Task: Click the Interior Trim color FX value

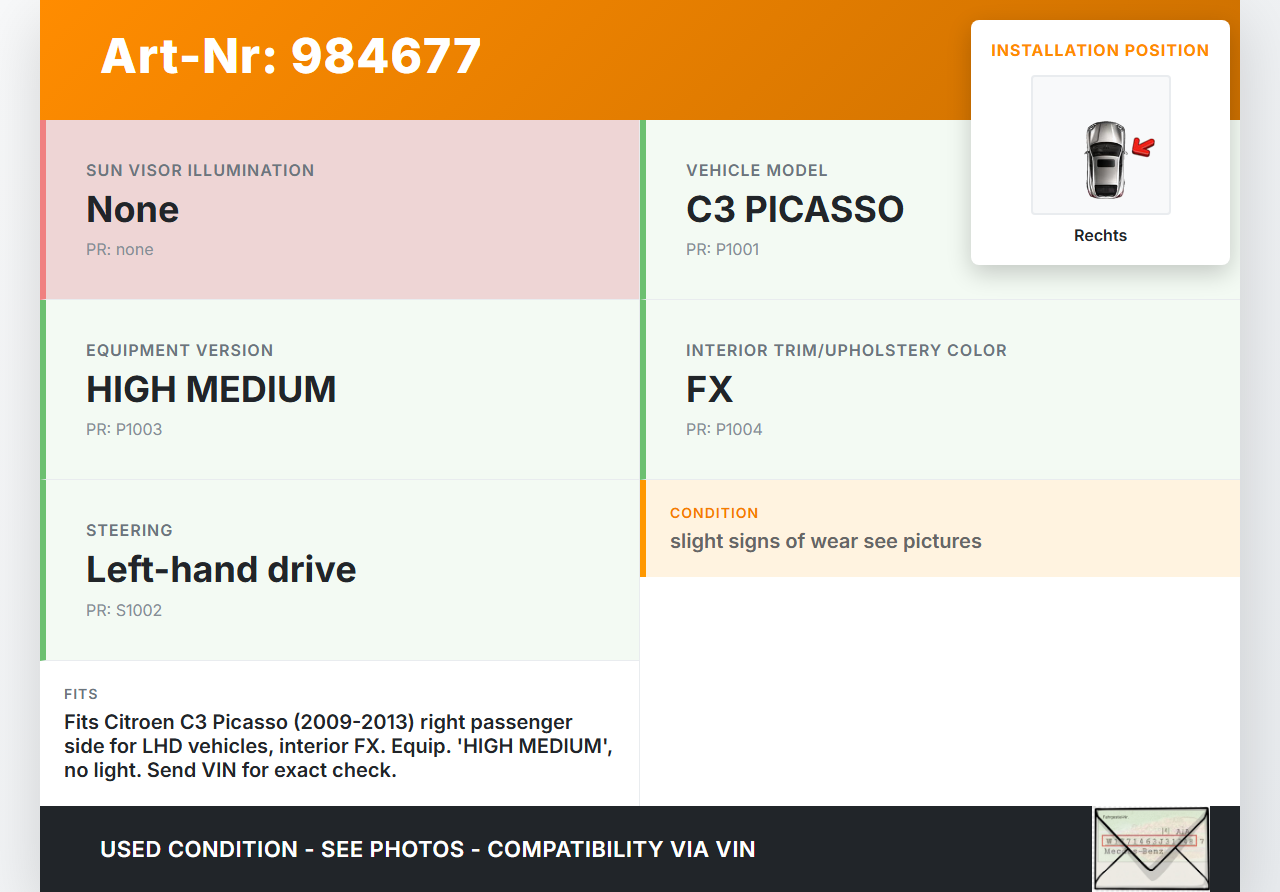Action: coord(709,389)
